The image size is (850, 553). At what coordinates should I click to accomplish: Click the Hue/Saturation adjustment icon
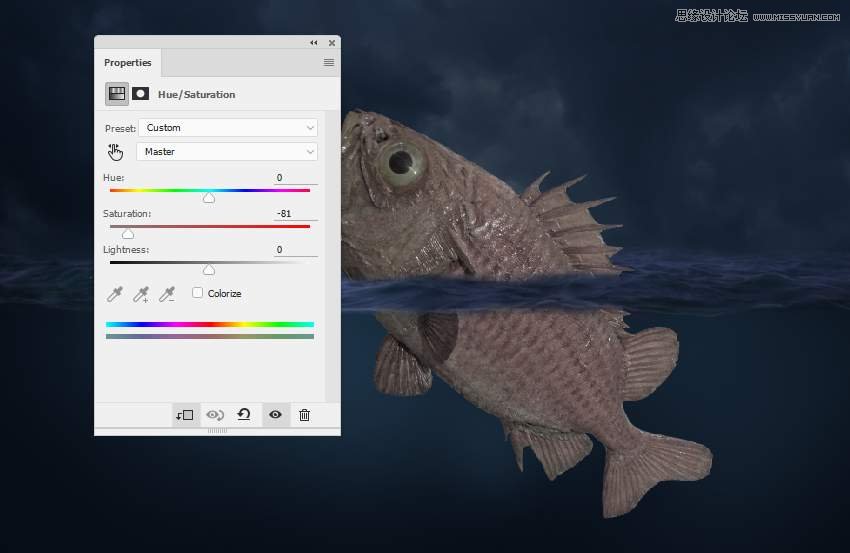pos(117,94)
